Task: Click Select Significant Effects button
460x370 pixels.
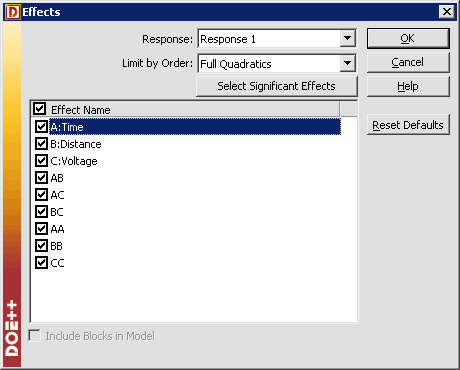Action: click(277, 86)
